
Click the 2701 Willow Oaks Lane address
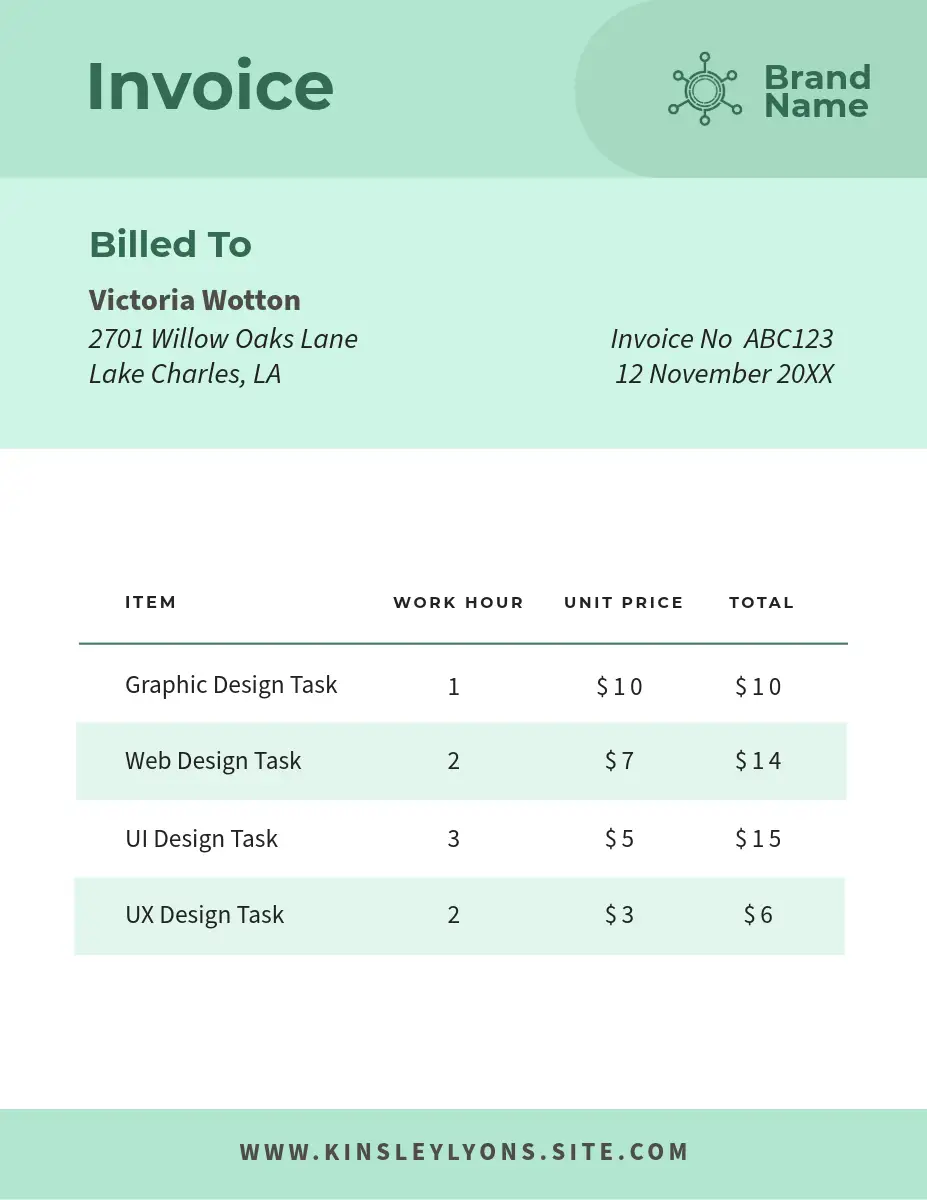[x=223, y=339]
